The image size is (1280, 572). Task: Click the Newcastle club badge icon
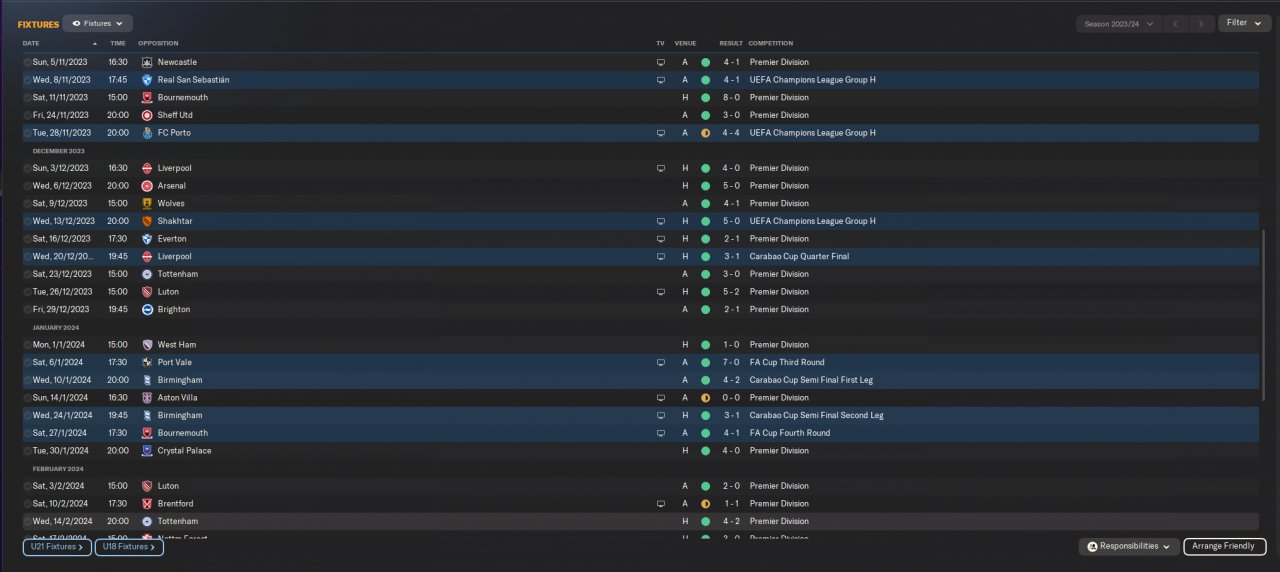147,62
